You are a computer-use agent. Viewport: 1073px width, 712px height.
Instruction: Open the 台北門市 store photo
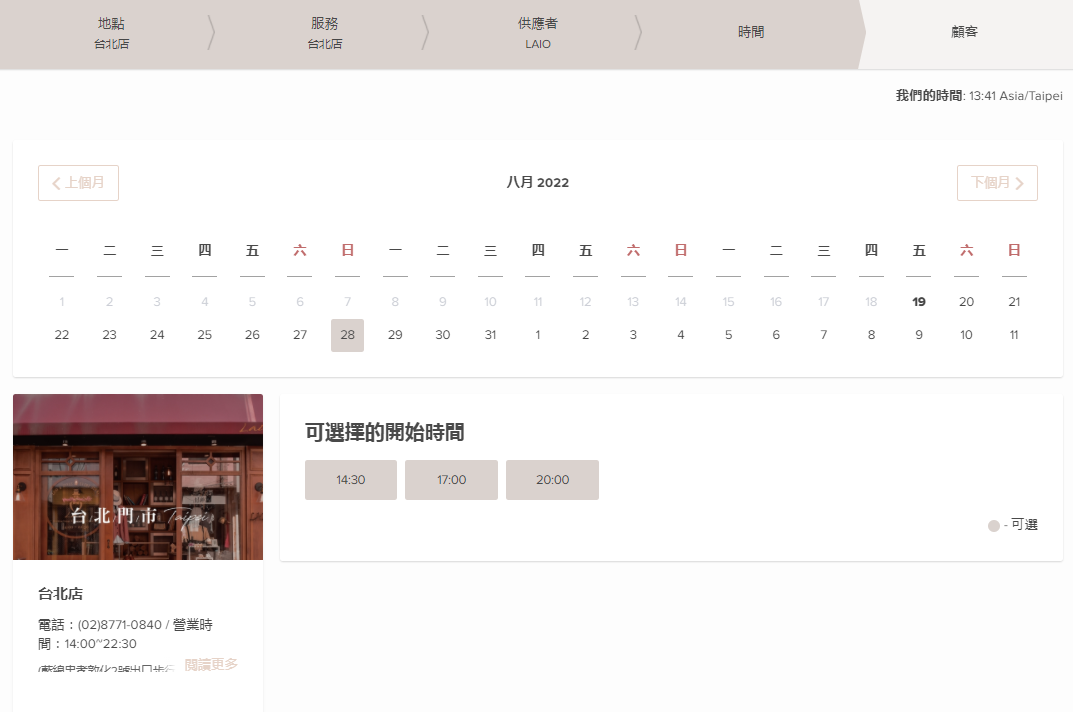[x=138, y=477]
